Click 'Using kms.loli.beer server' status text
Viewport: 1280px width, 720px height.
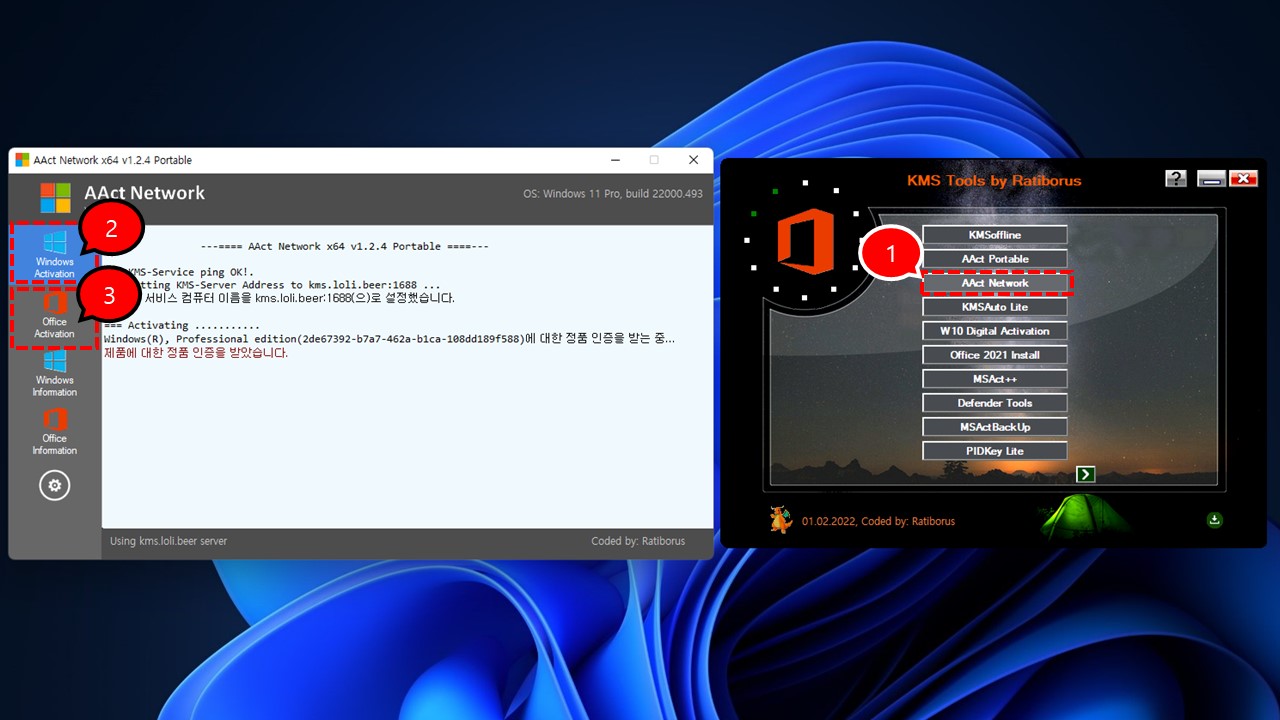168,541
